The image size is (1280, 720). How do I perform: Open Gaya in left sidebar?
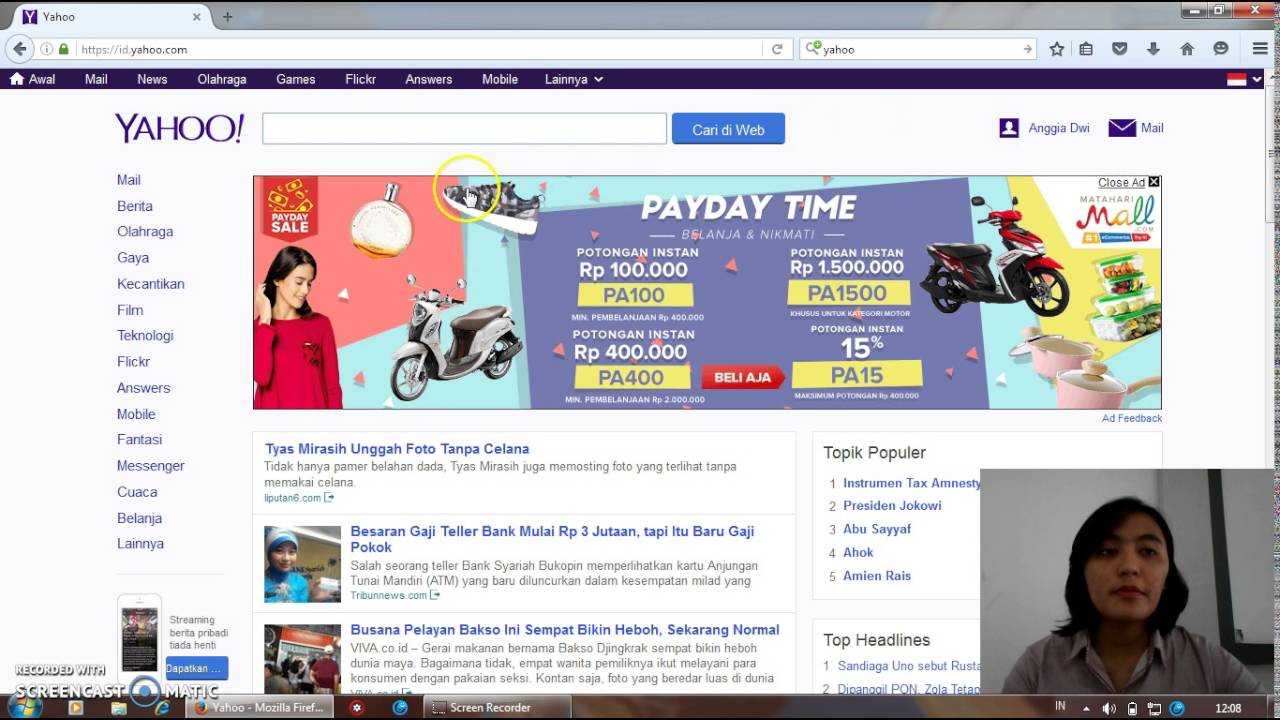[x=133, y=257]
